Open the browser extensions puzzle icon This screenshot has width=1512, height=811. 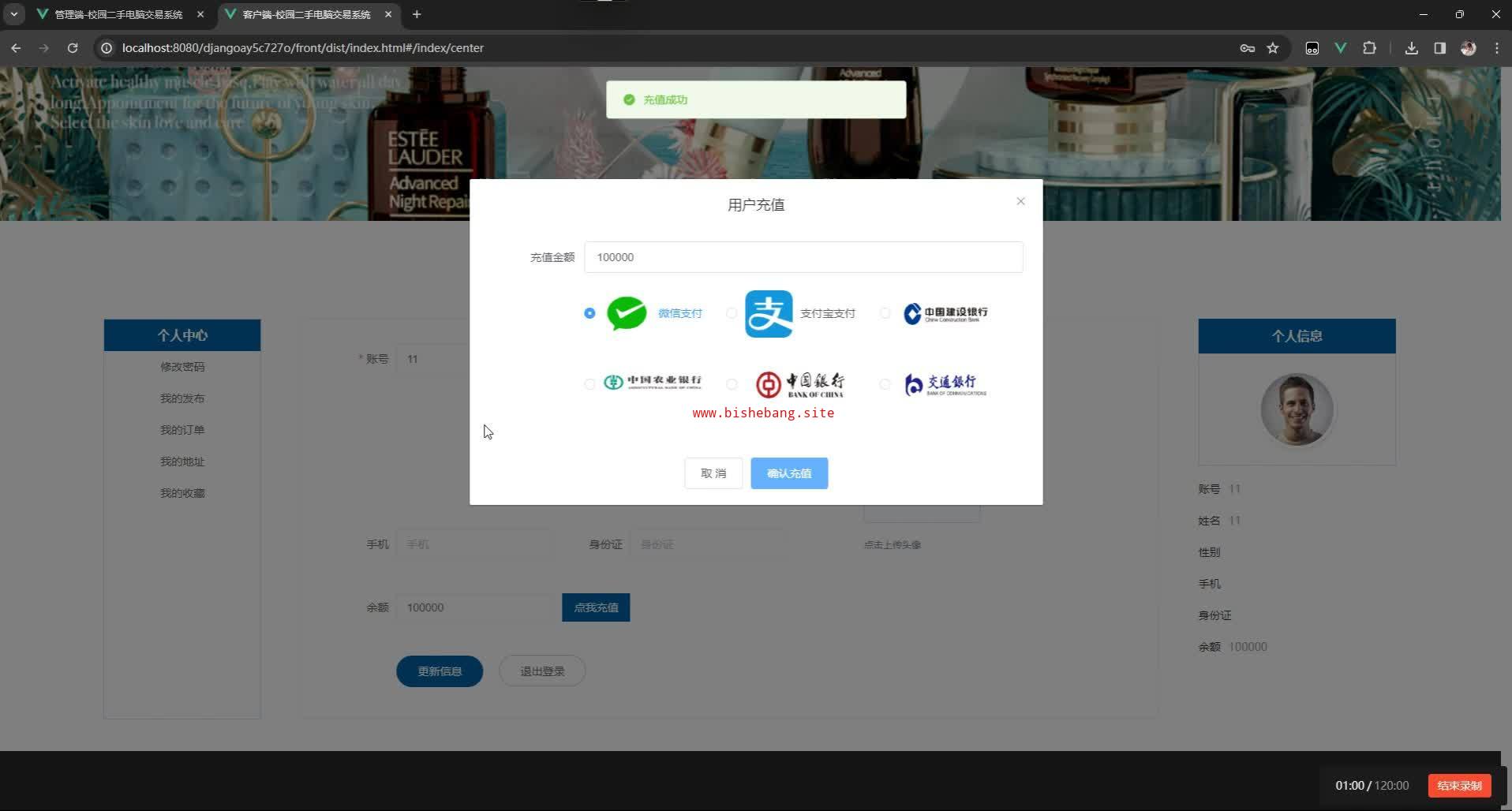(x=1369, y=48)
